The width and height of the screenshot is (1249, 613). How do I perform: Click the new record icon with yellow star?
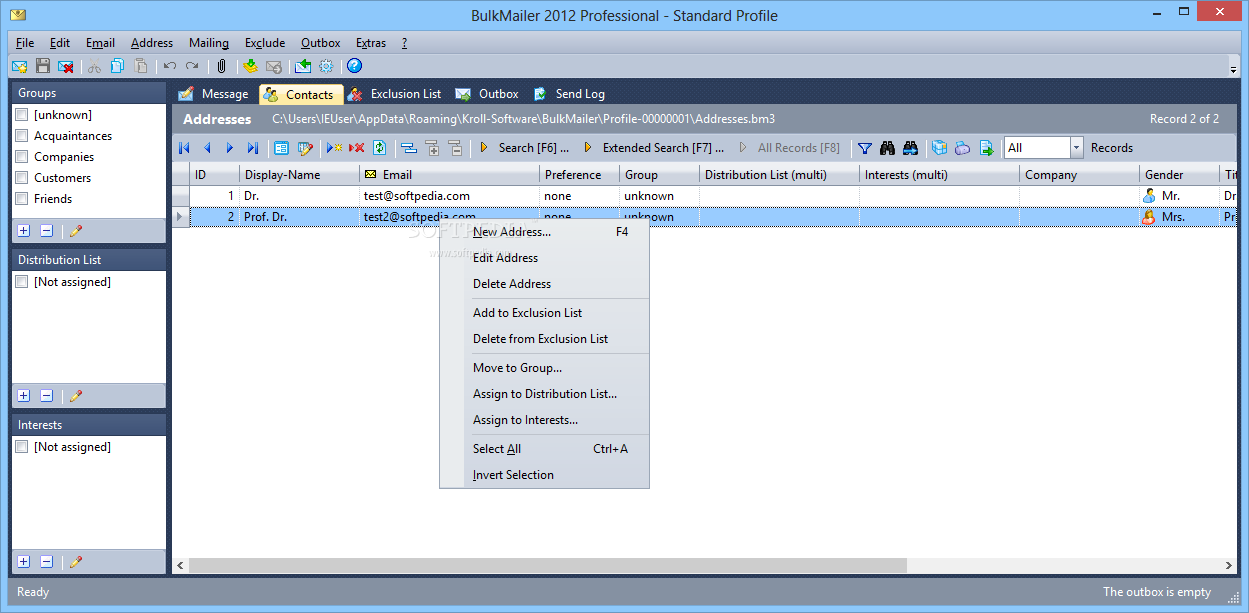point(334,148)
